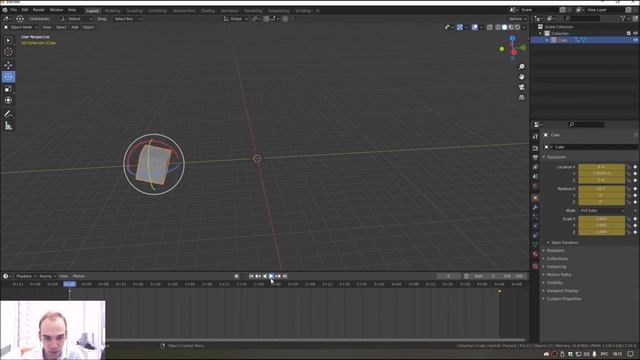Toggle viewport overlays button
This screenshot has height=360, width=640.
(x=475, y=27)
